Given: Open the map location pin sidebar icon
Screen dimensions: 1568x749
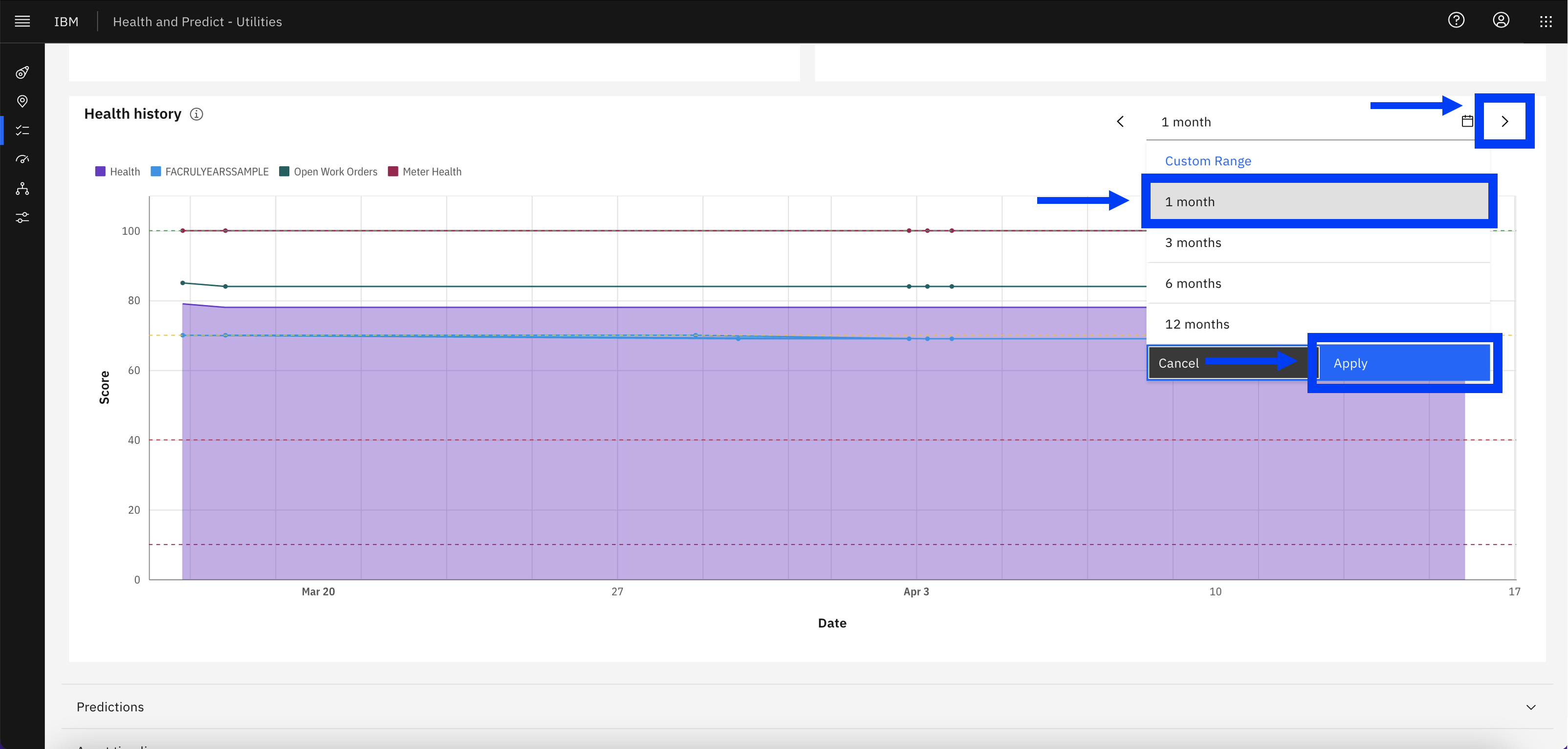Looking at the screenshot, I should pyautogui.click(x=22, y=101).
